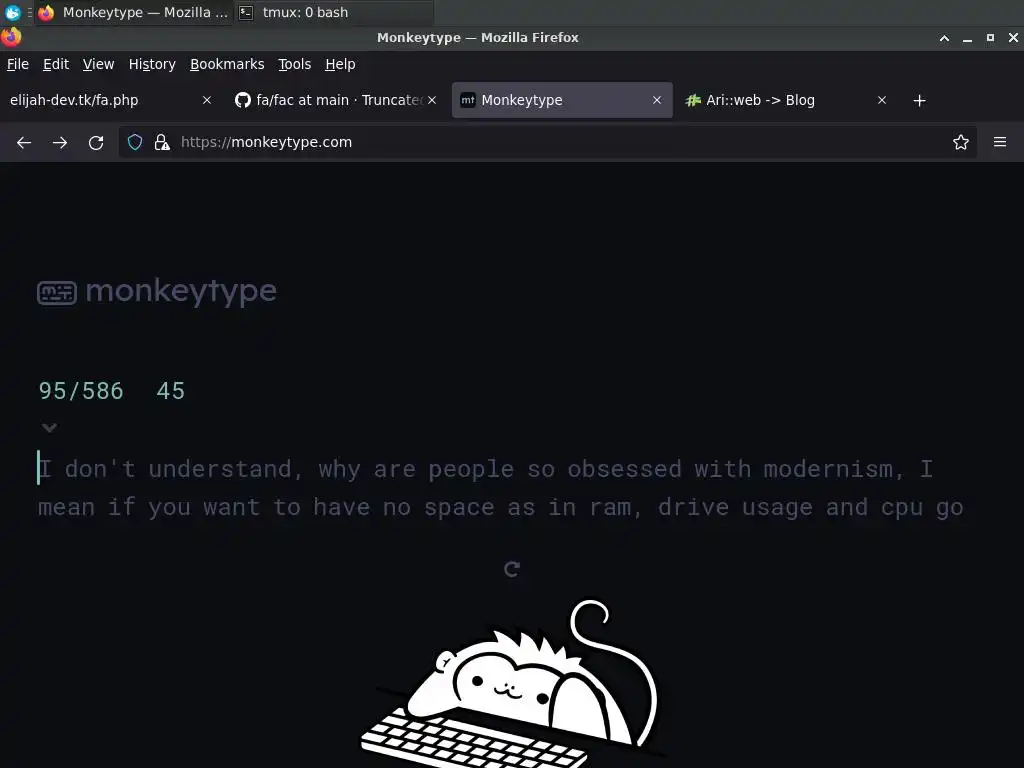The height and width of the screenshot is (768, 1024).
Task: View site security lock information
Action: (x=162, y=142)
